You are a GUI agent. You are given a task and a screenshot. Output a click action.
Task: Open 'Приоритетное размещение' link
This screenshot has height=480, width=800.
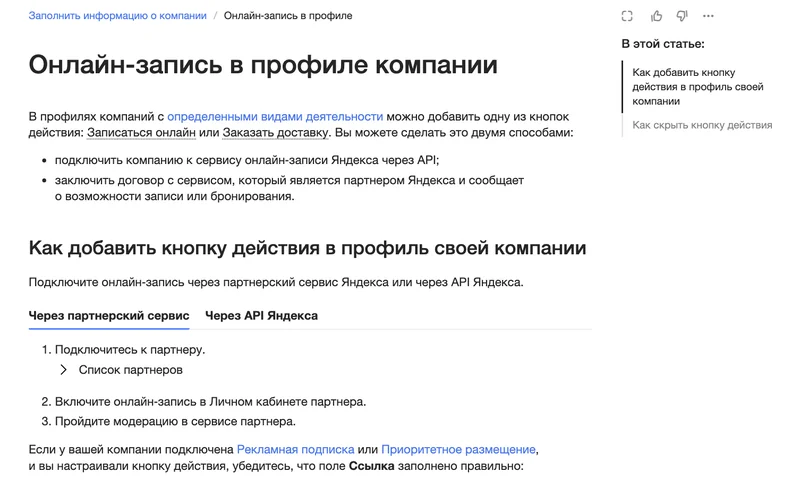[458, 449]
